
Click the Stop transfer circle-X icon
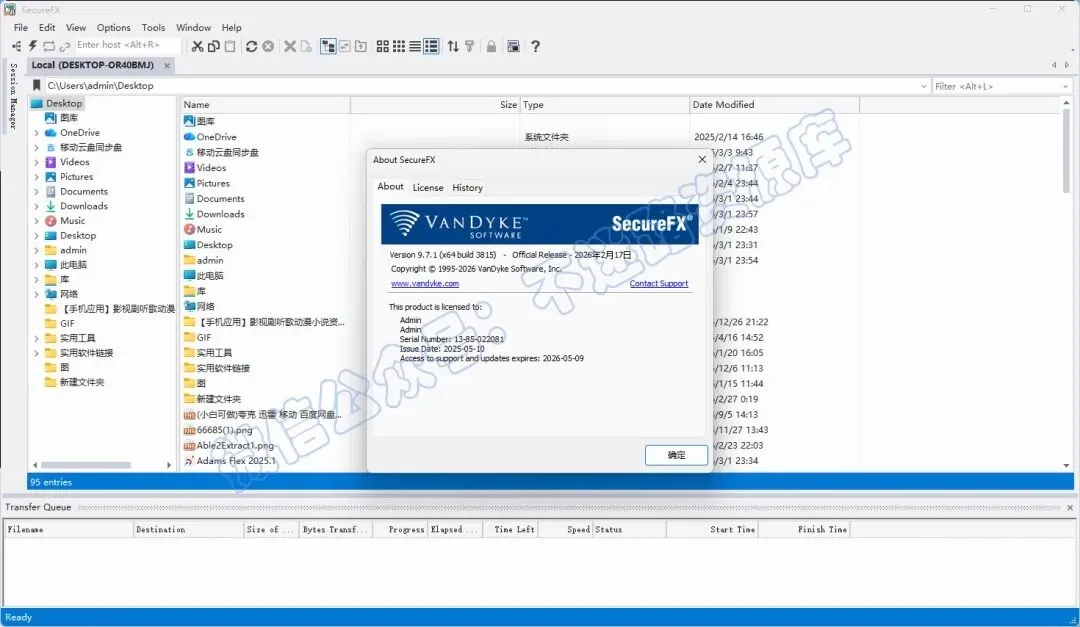[268, 46]
